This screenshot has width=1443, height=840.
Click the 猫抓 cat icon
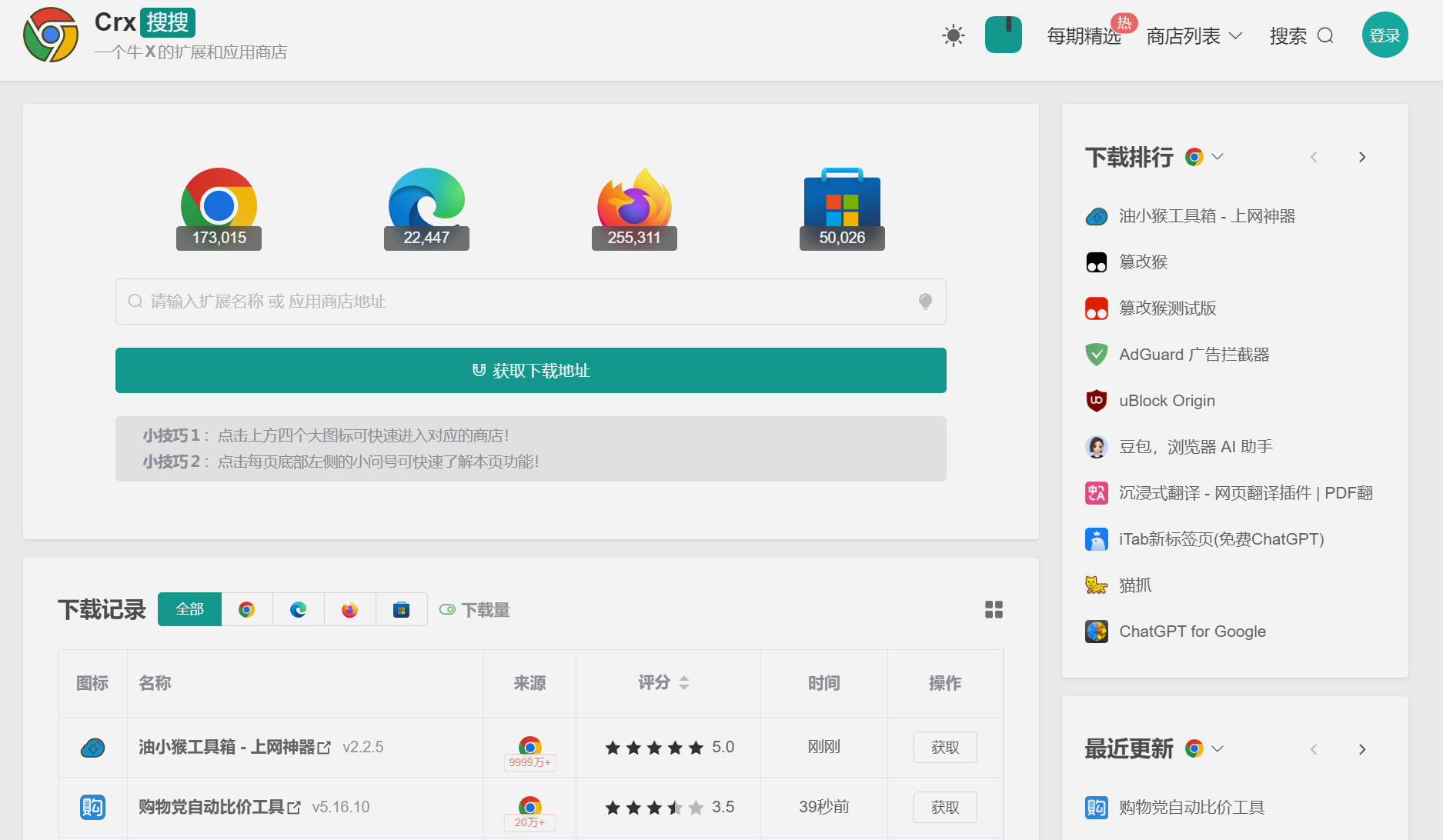(x=1097, y=585)
